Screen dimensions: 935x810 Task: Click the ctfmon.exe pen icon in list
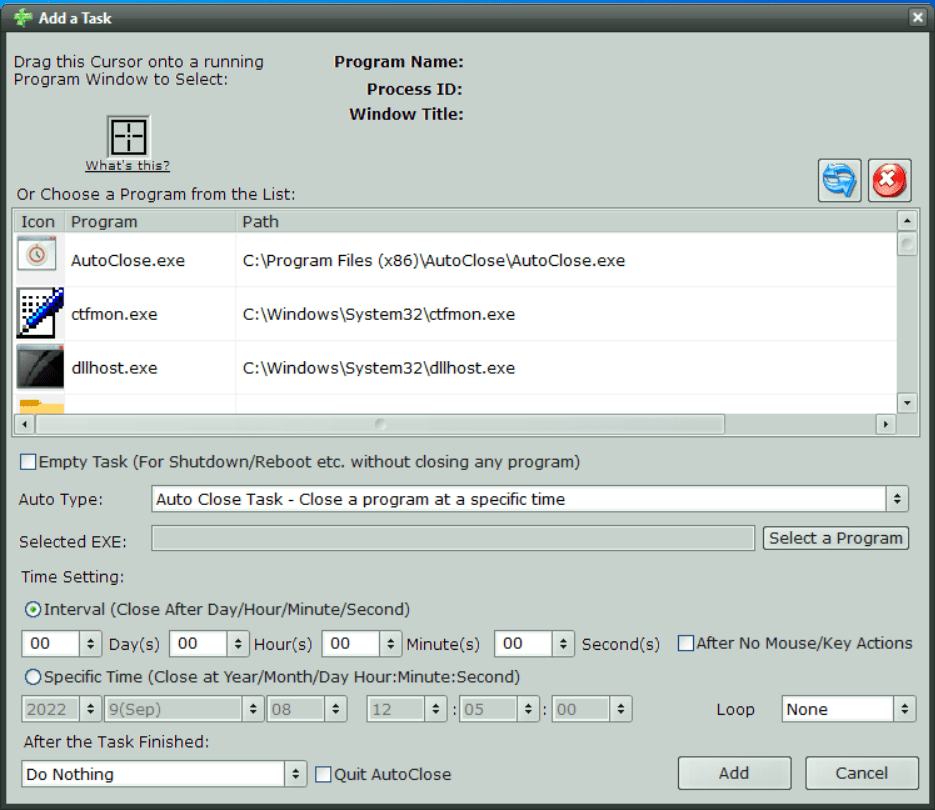click(x=40, y=313)
